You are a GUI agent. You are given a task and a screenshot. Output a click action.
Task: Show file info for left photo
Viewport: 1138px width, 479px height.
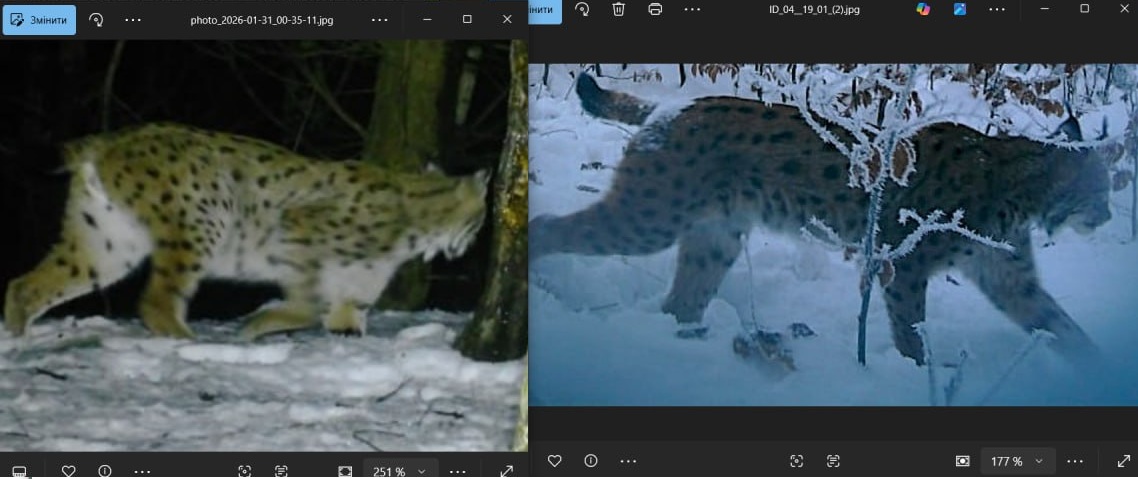[105, 471]
